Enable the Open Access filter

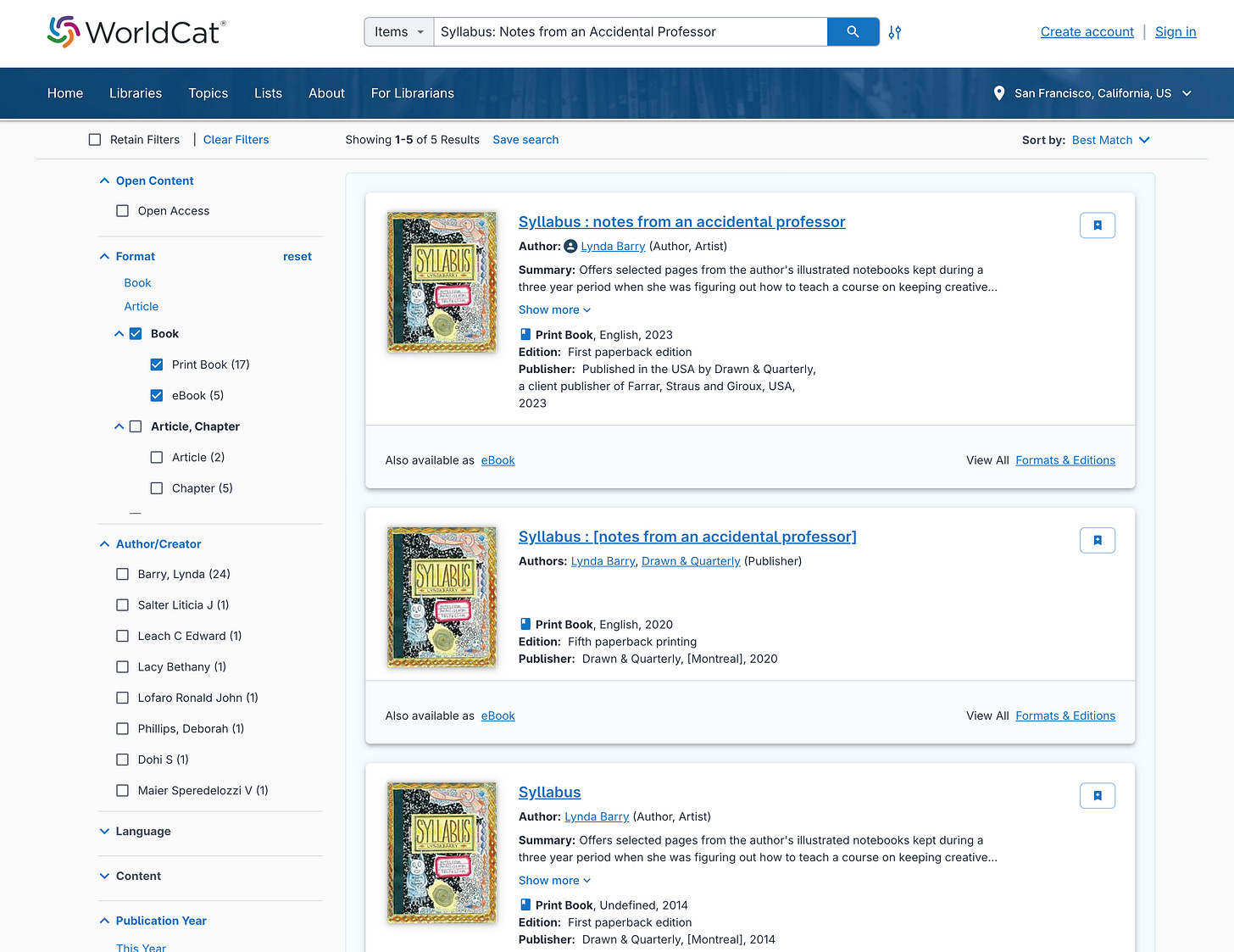122,211
